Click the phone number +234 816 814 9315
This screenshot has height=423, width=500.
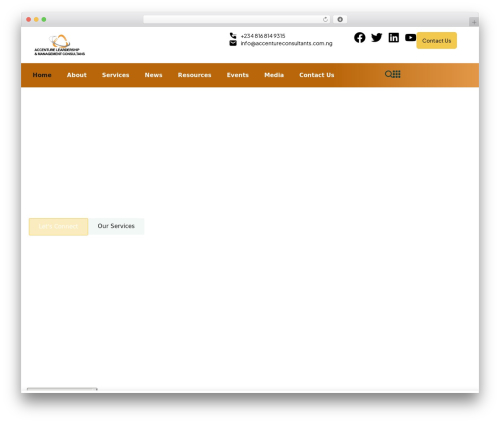263,36
